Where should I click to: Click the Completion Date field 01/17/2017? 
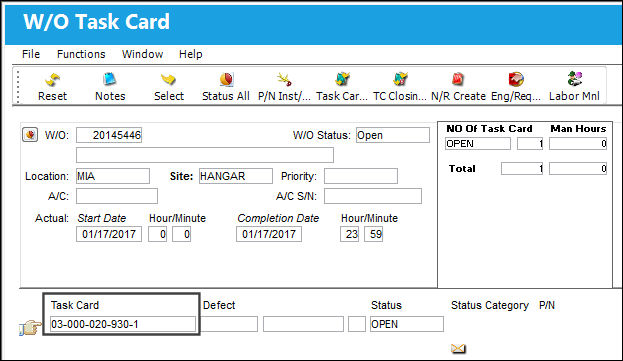click(269, 234)
